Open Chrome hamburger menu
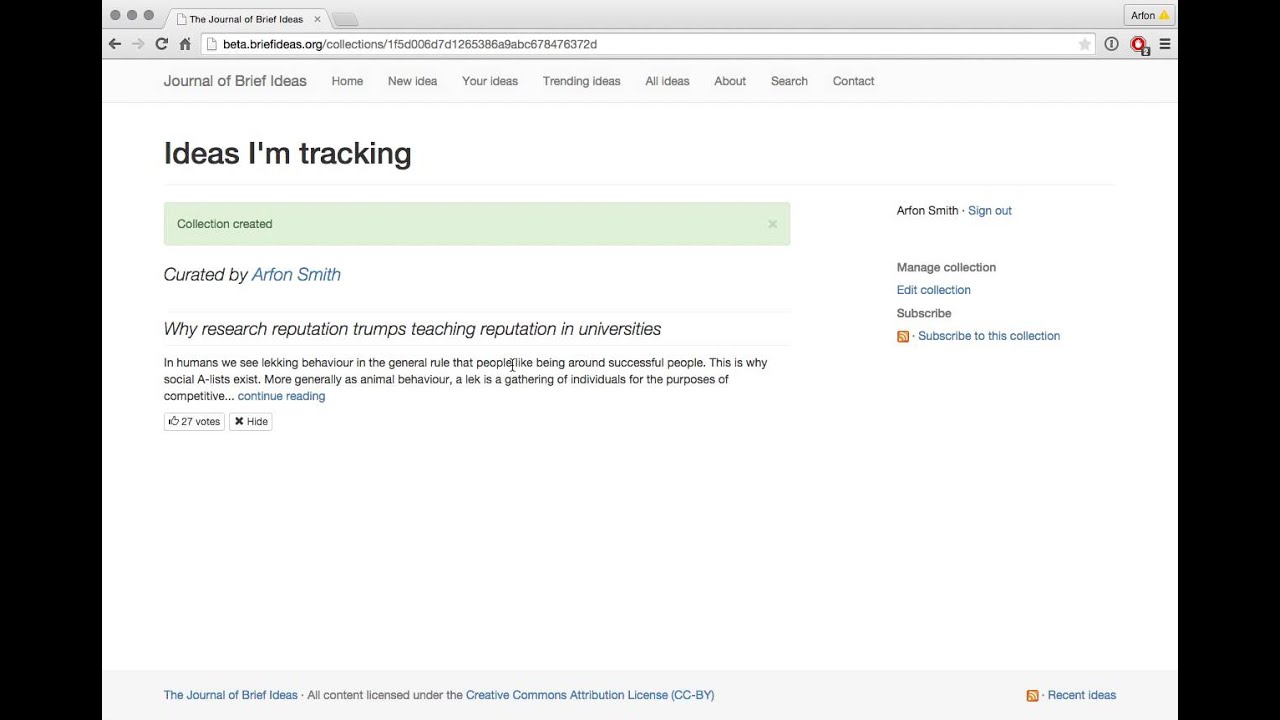The image size is (1280, 720). click(x=1165, y=44)
